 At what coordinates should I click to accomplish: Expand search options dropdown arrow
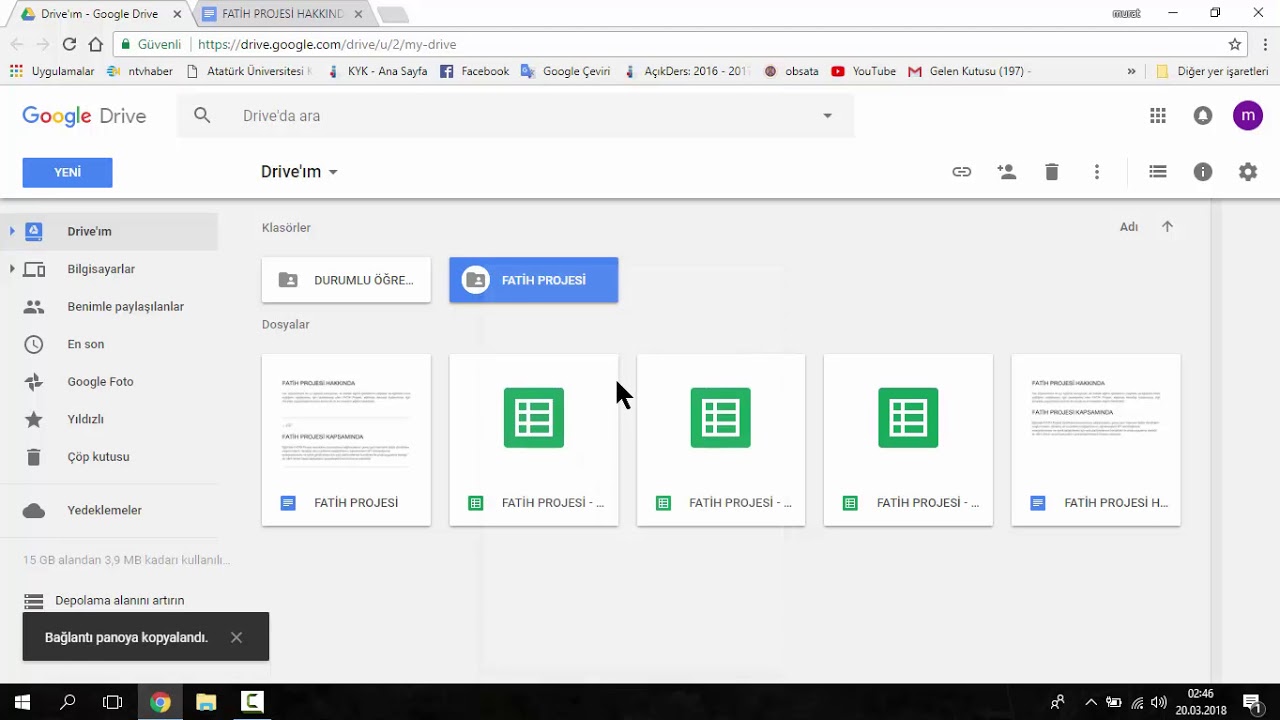point(827,116)
